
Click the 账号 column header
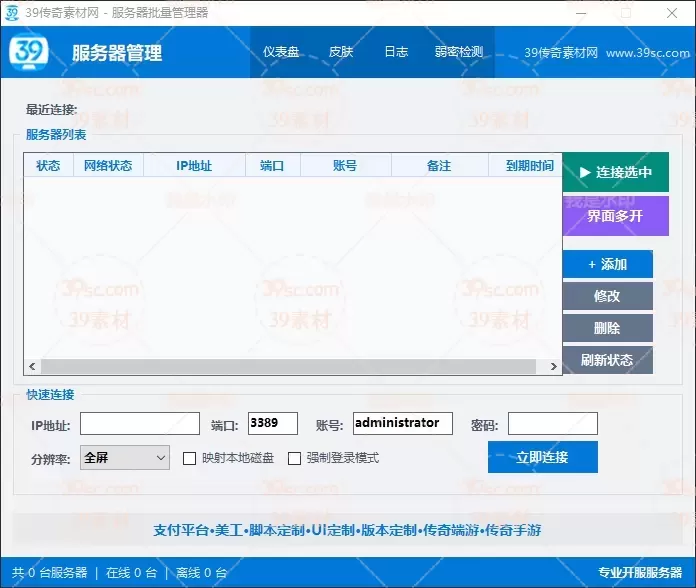pyautogui.click(x=346, y=166)
